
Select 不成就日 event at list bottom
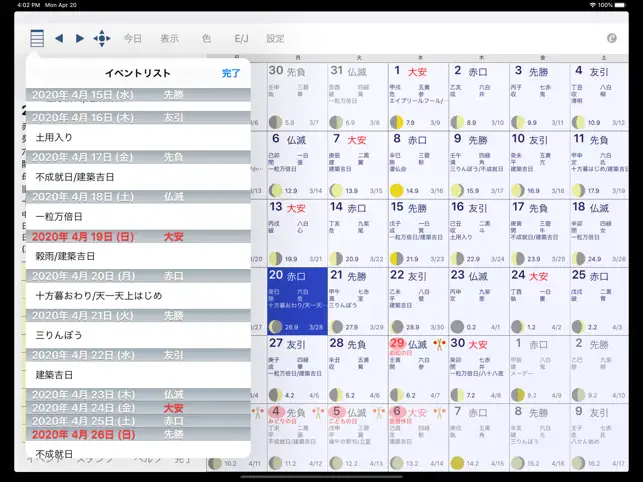click(138, 450)
